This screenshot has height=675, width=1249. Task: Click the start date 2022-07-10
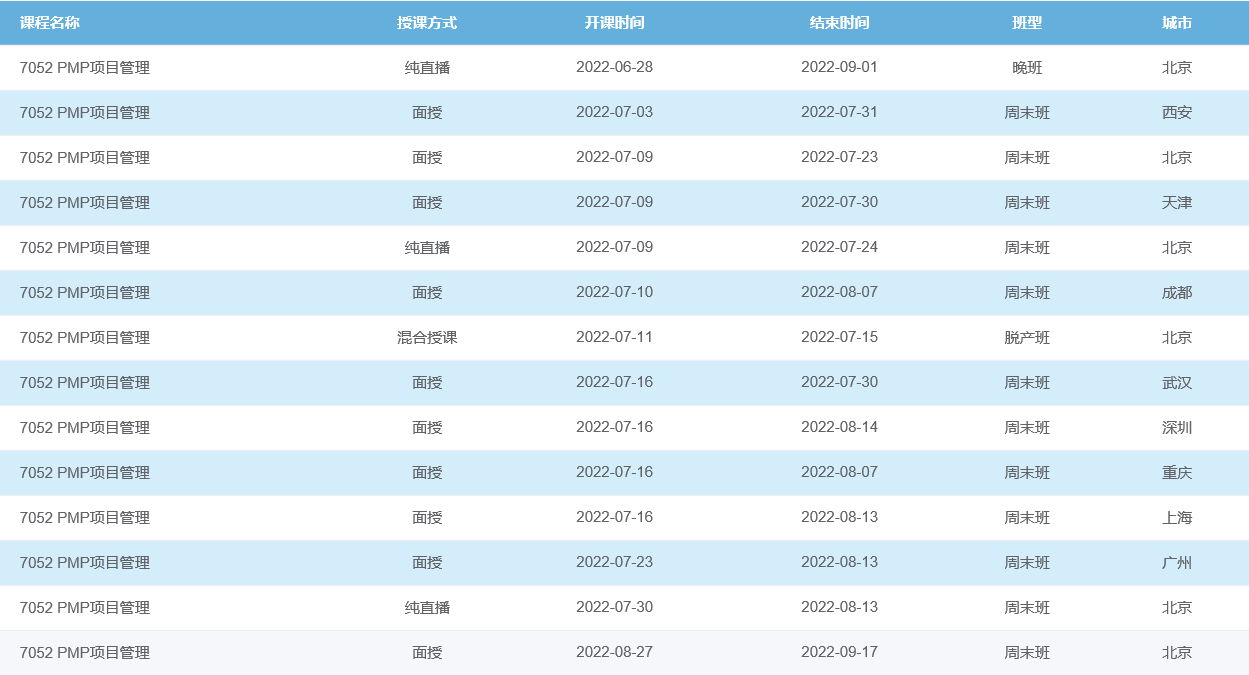[614, 292]
